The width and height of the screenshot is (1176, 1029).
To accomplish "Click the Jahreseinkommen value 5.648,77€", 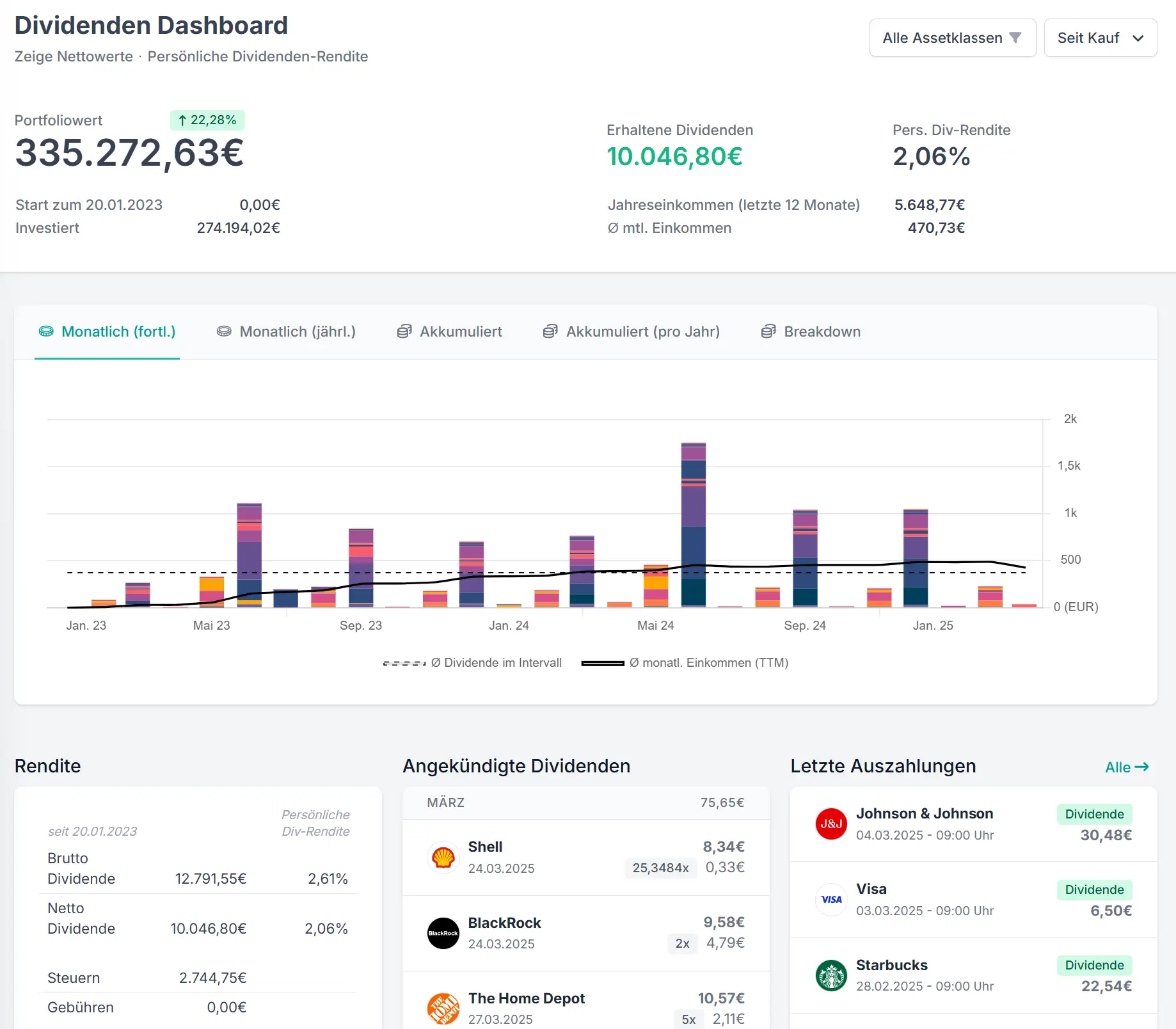I will click(x=929, y=205).
